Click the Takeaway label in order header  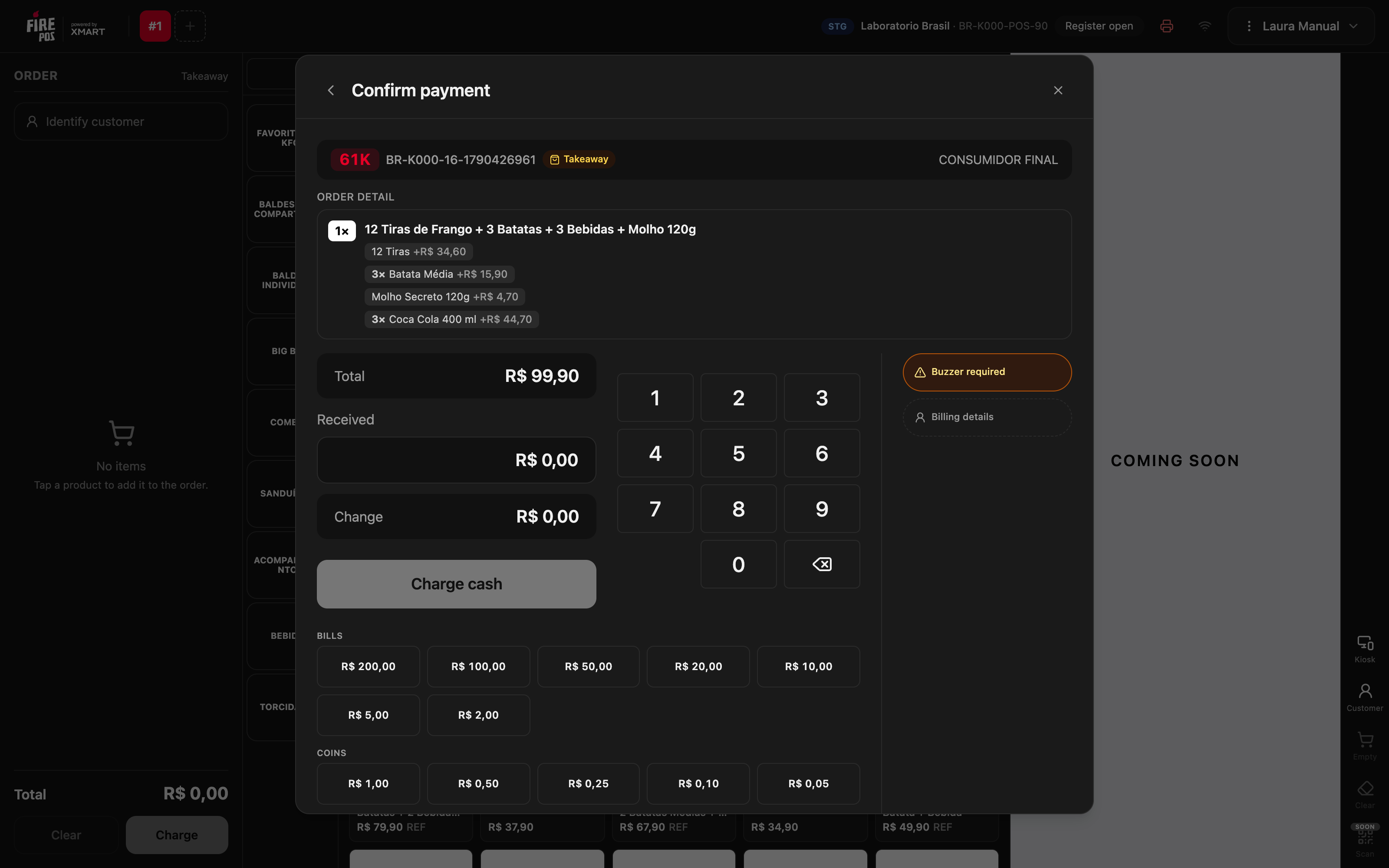click(x=204, y=76)
